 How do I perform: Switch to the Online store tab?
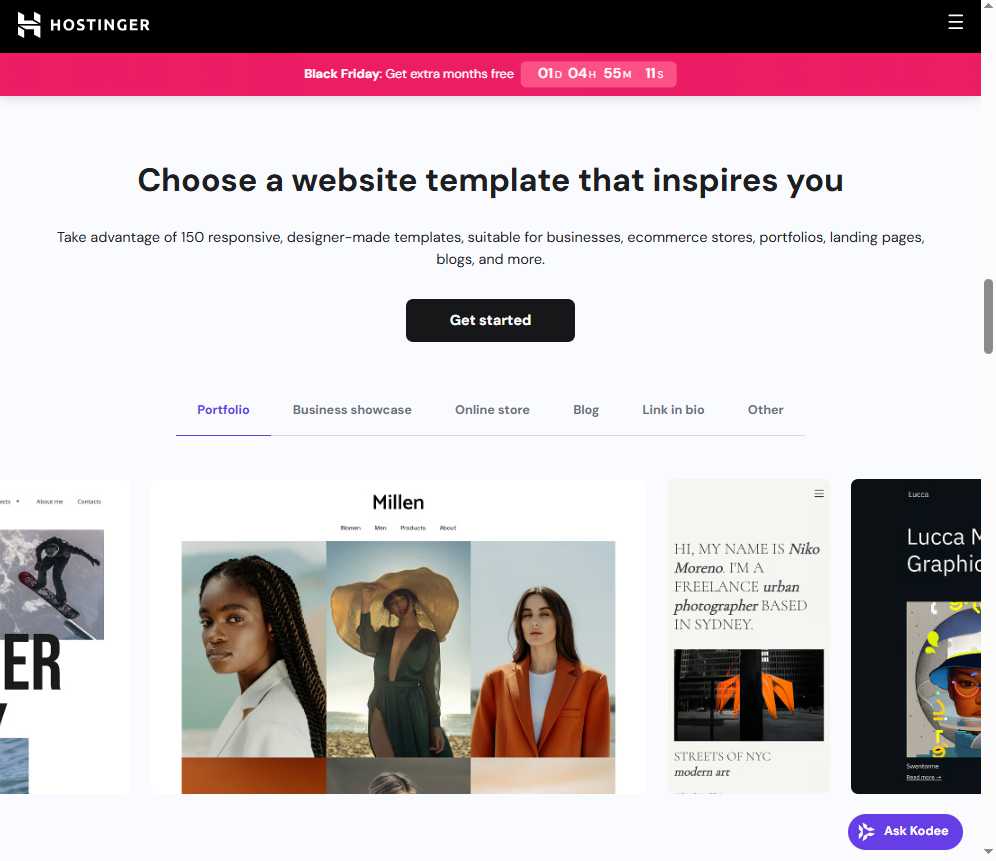[x=492, y=410]
